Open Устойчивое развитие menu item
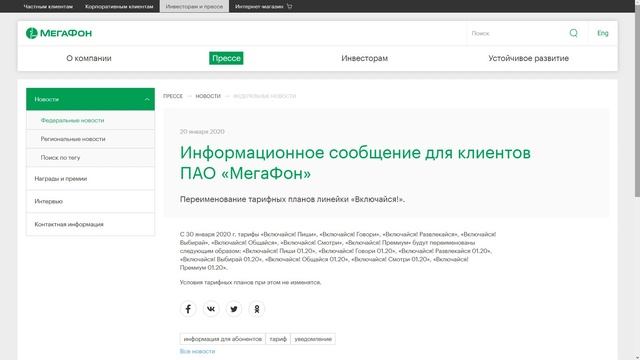This screenshot has width=640, height=360. click(x=529, y=58)
